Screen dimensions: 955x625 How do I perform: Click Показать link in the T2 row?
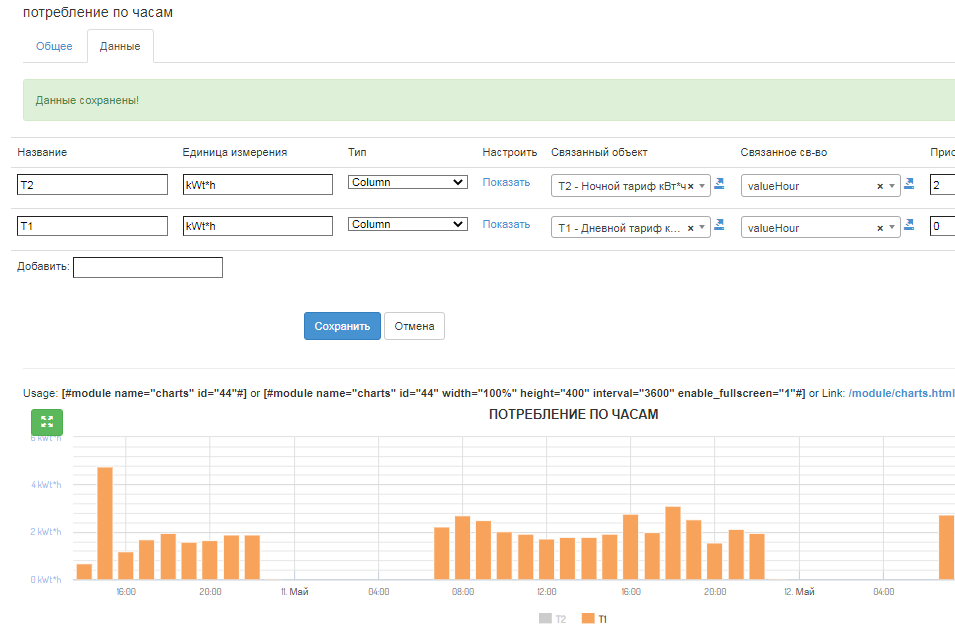pyautogui.click(x=506, y=182)
